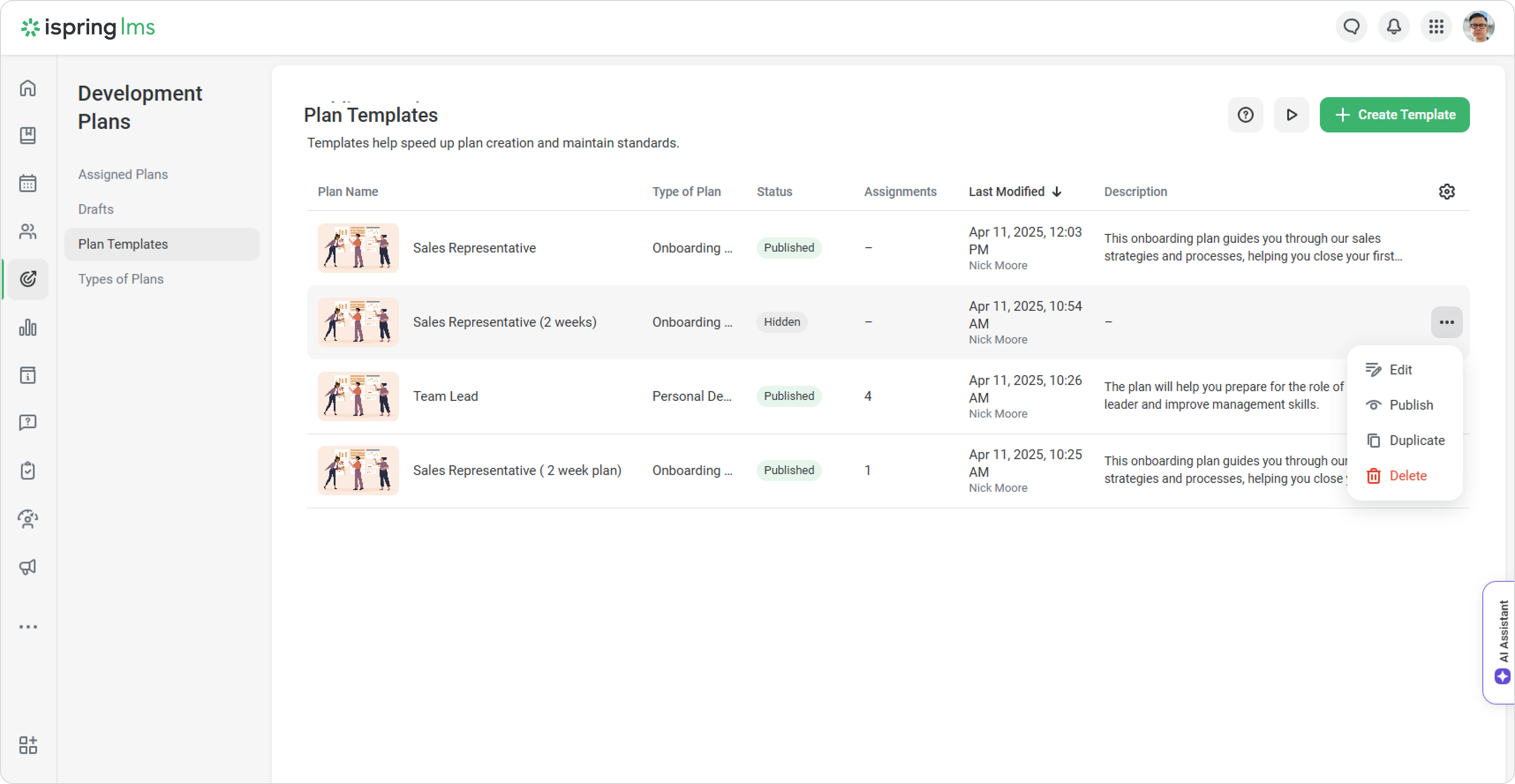Choose Delete from context menu
1515x784 pixels.
coord(1407,476)
